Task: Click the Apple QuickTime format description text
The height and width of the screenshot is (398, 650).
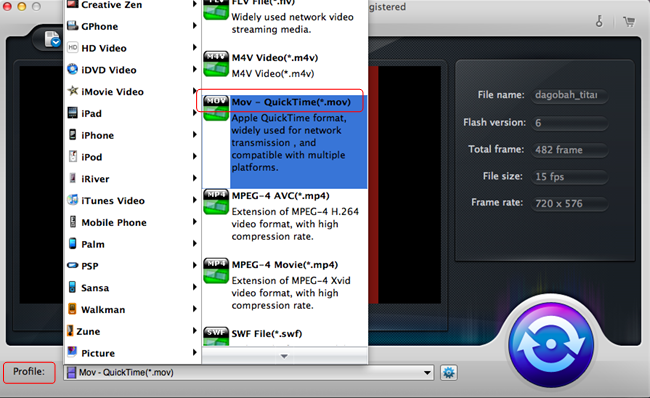Action: [x=289, y=143]
